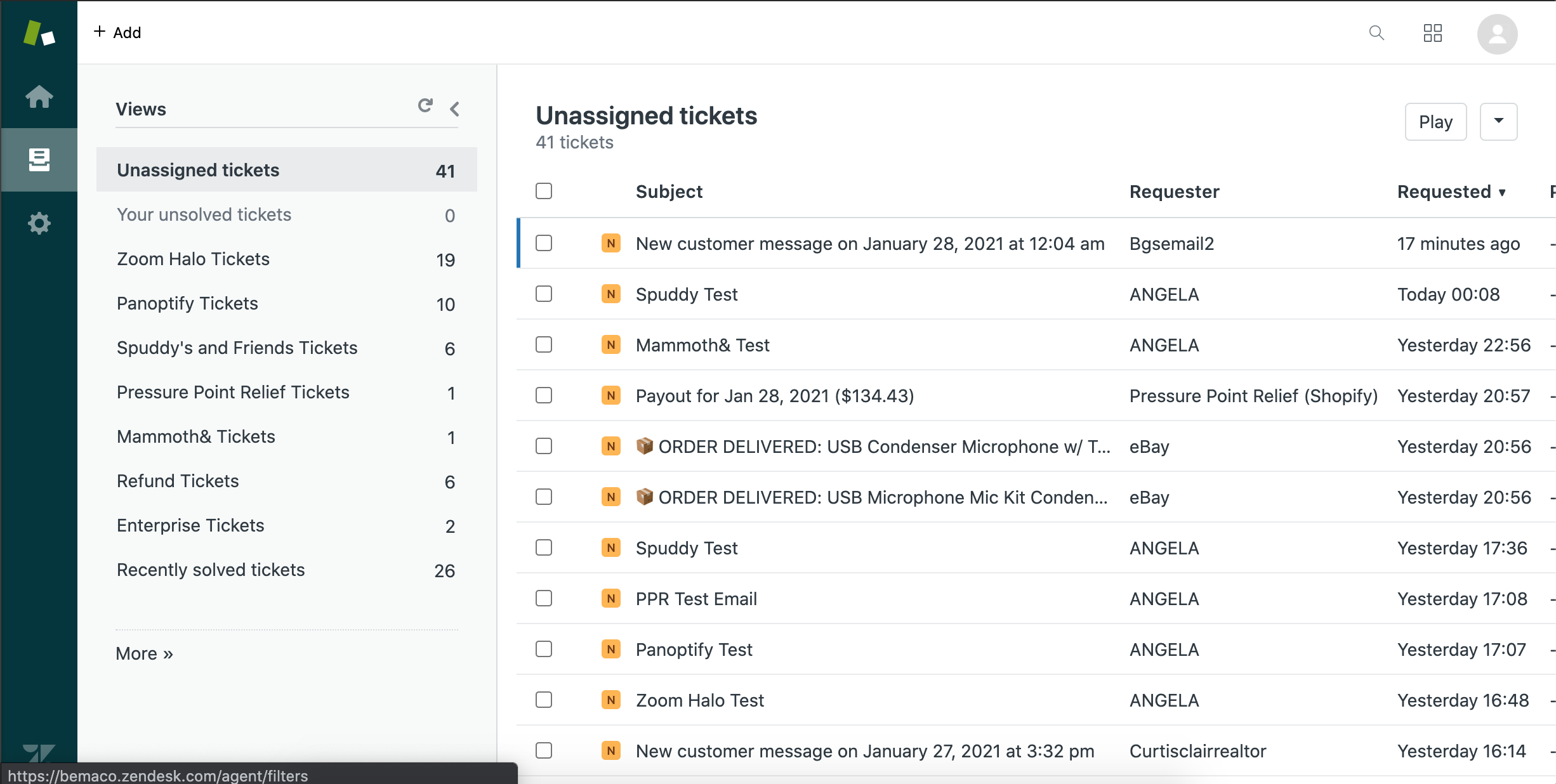The width and height of the screenshot is (1556, 784).
Task: Click the More » views link
Action: coord(144,653)
